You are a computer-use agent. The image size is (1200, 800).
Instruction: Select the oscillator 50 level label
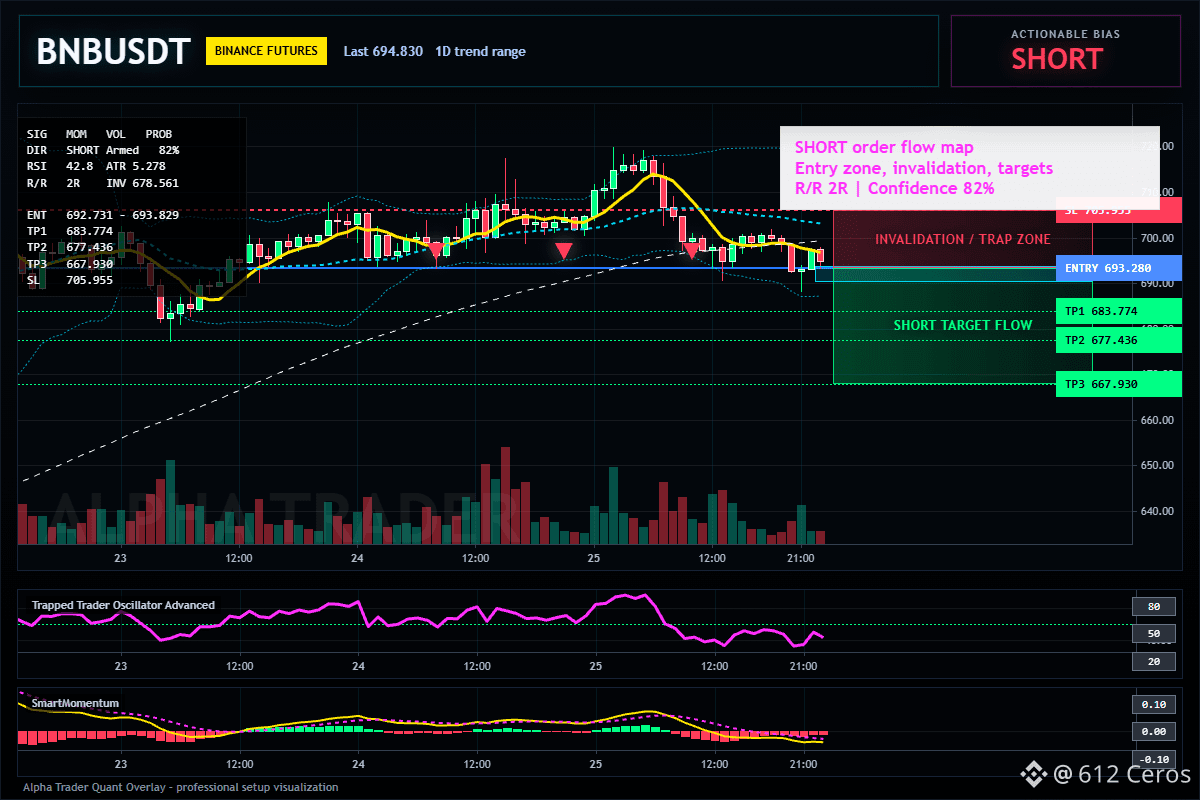point(1153,634)
